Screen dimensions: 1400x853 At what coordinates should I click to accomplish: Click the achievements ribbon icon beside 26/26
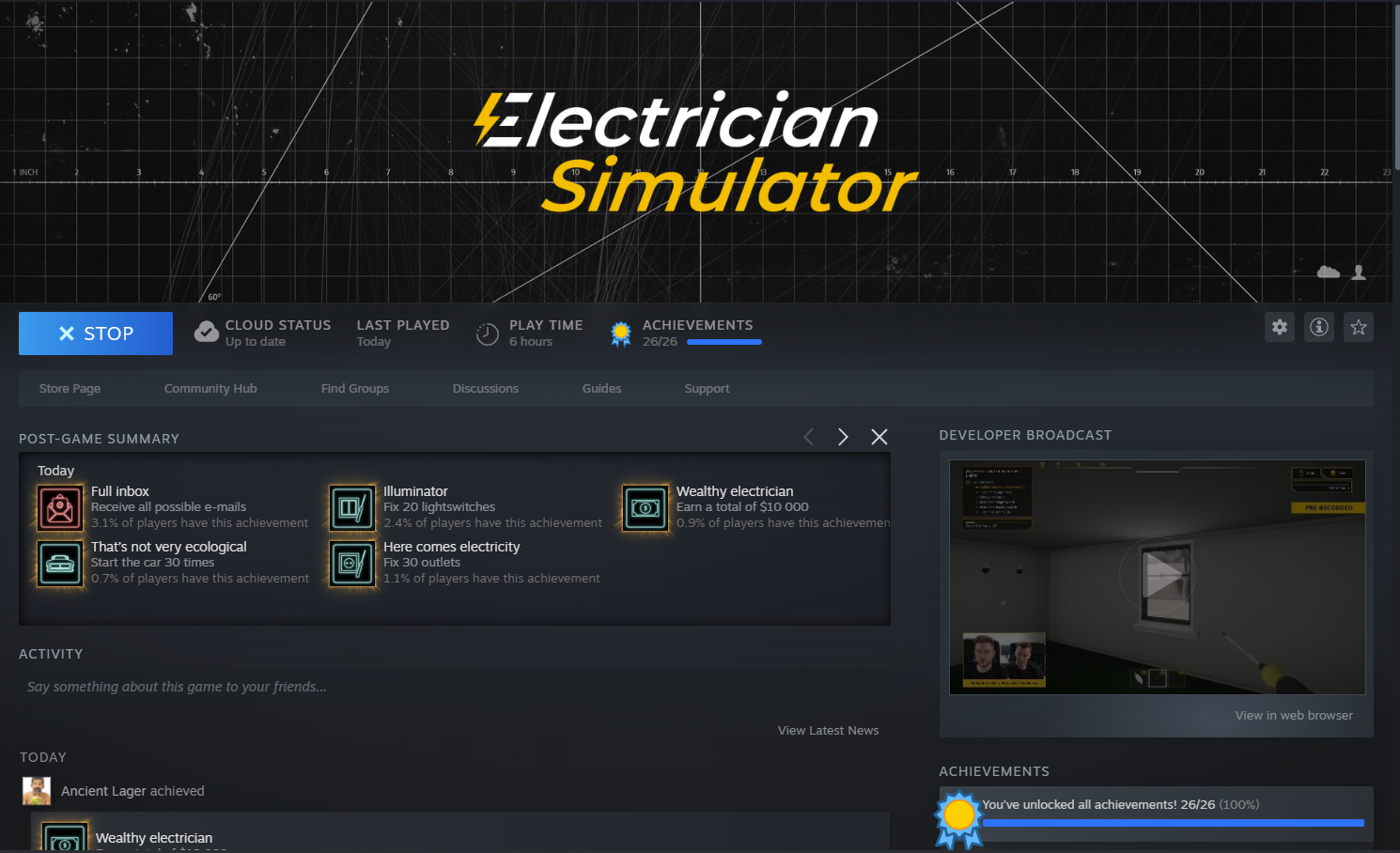pos(621,333)
